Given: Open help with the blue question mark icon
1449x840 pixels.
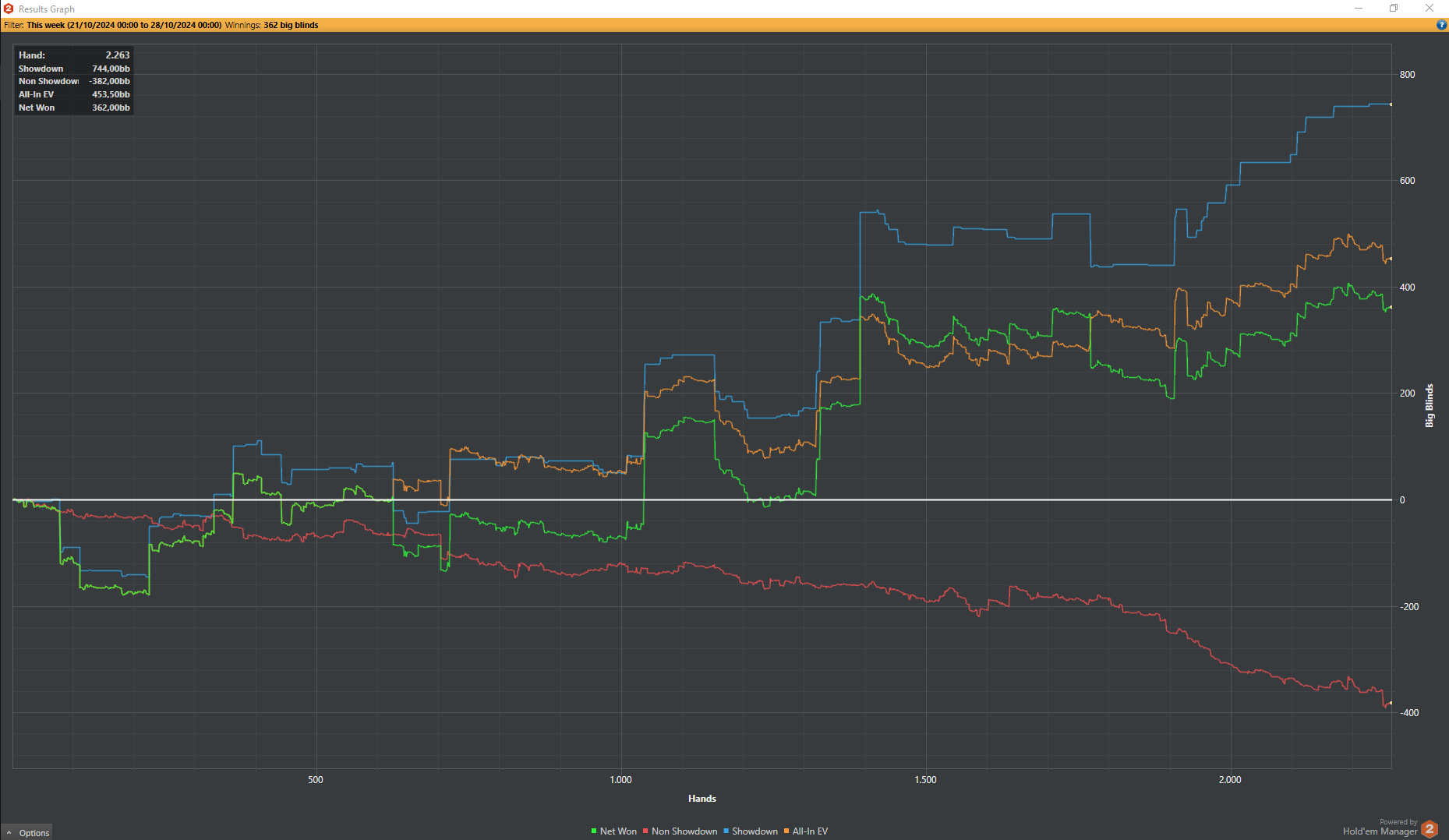Looking at the screenshot, I should [x=1441, y=25].
